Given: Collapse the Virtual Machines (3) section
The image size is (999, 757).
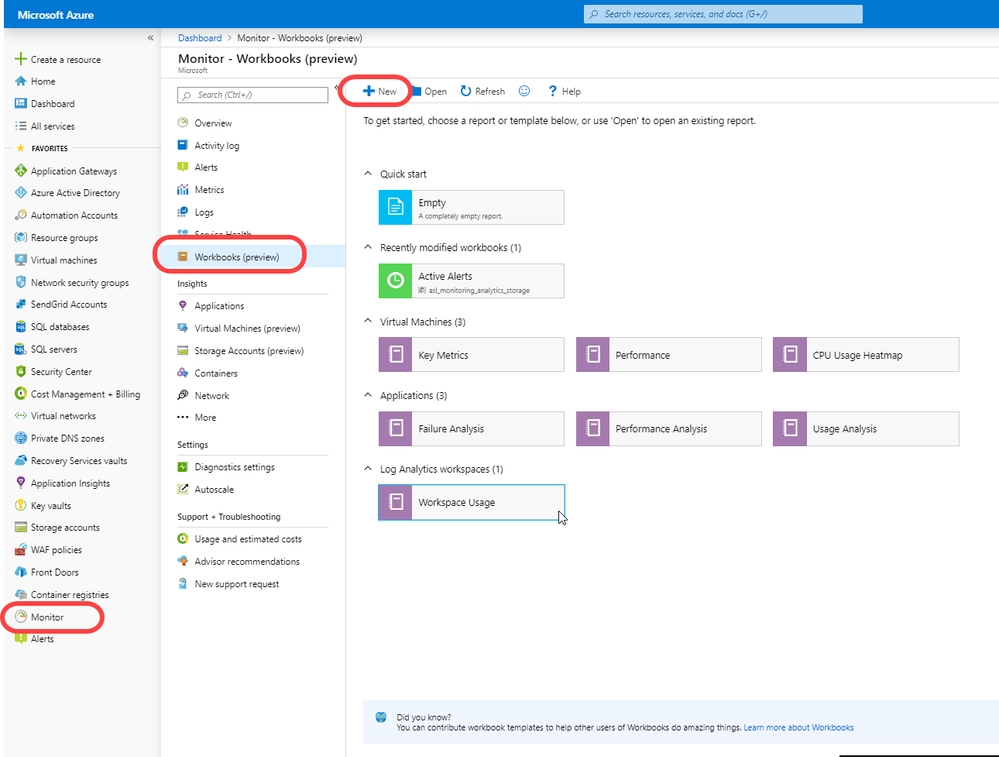Looking at the screenshot, I should point(368,321).
